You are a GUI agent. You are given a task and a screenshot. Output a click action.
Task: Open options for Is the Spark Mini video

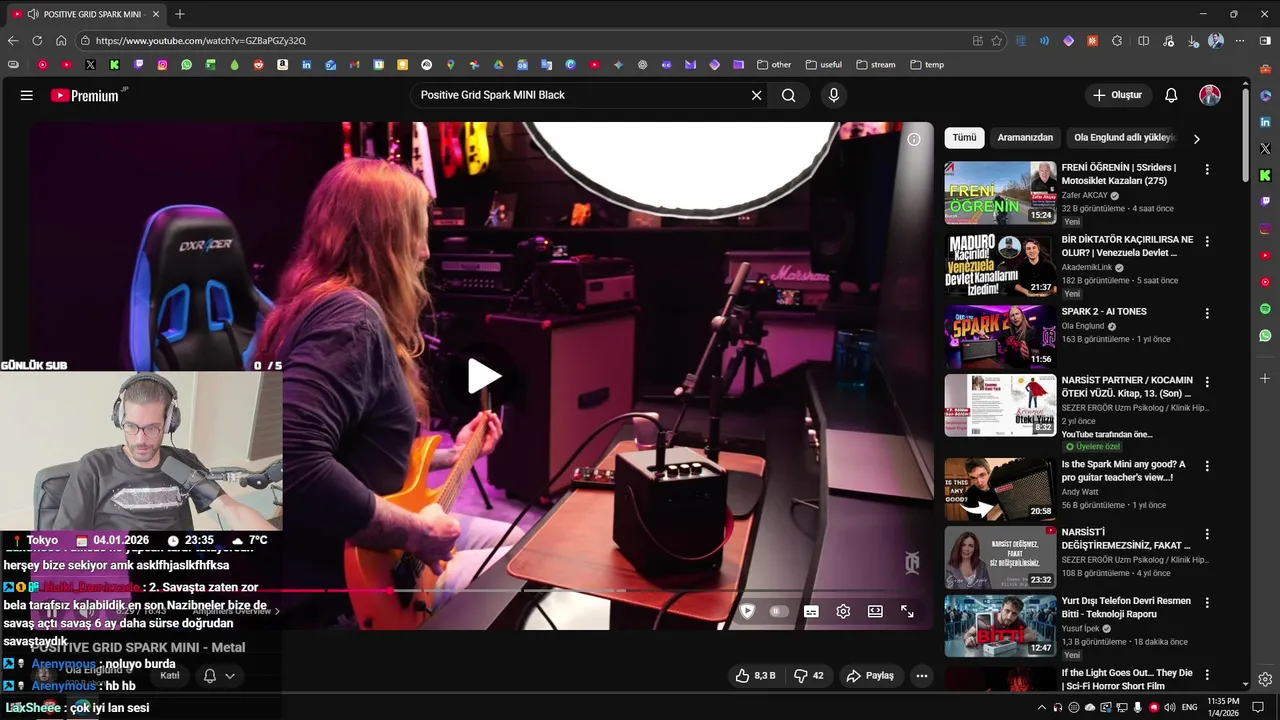click(1207, 467)
